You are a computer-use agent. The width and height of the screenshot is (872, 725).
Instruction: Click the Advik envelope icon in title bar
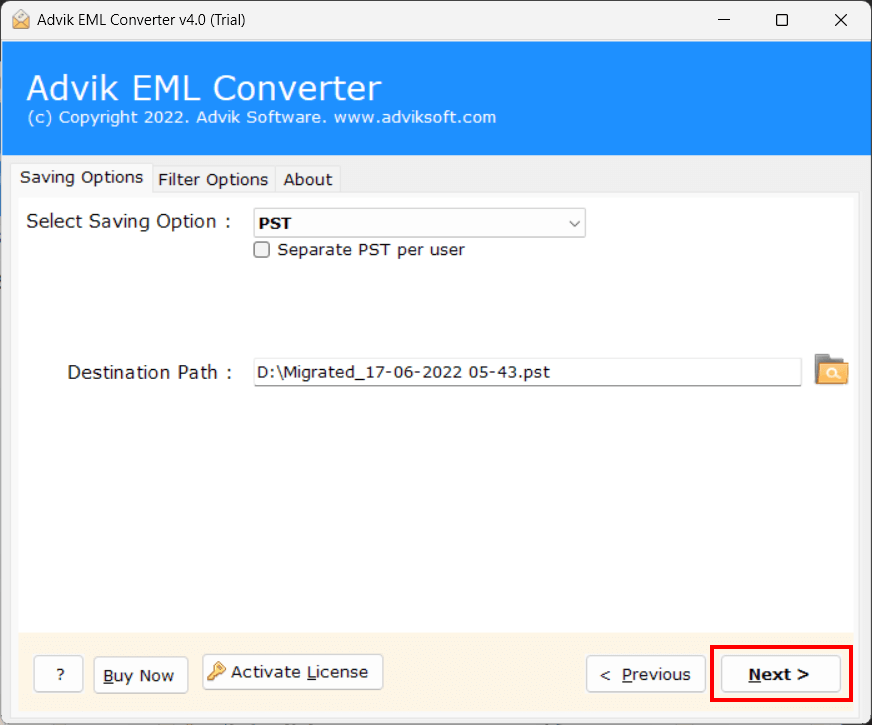click(x=21, y=19)
